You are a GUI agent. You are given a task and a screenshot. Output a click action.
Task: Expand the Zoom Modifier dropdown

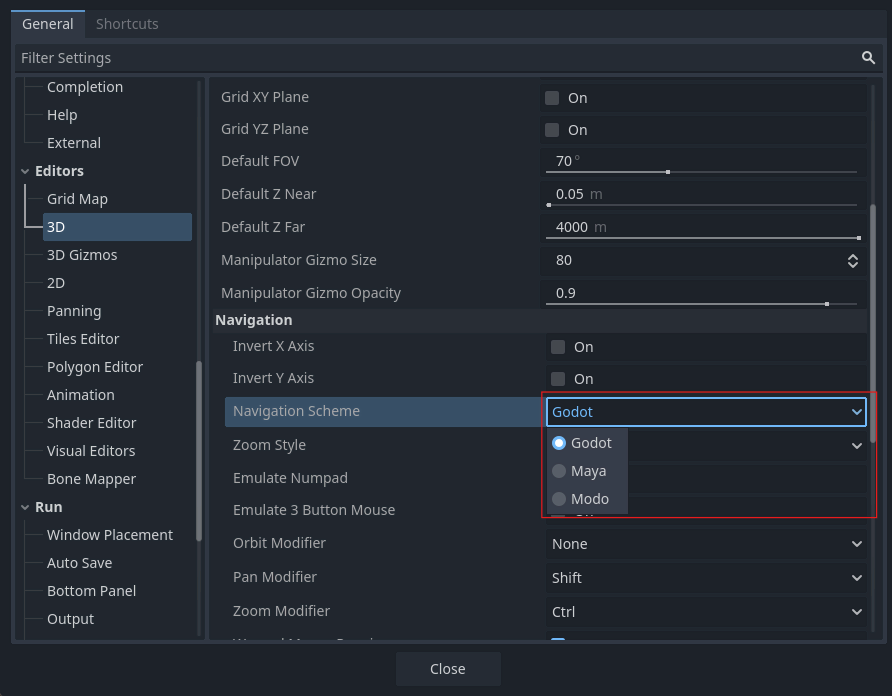click(x=706, y=612)
